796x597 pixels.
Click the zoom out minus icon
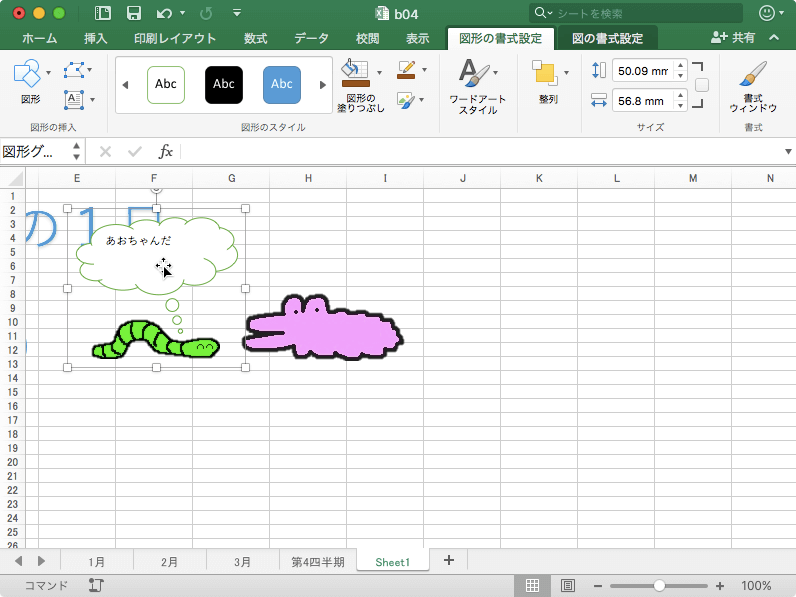pyautogui.click(x=598, y=586)
